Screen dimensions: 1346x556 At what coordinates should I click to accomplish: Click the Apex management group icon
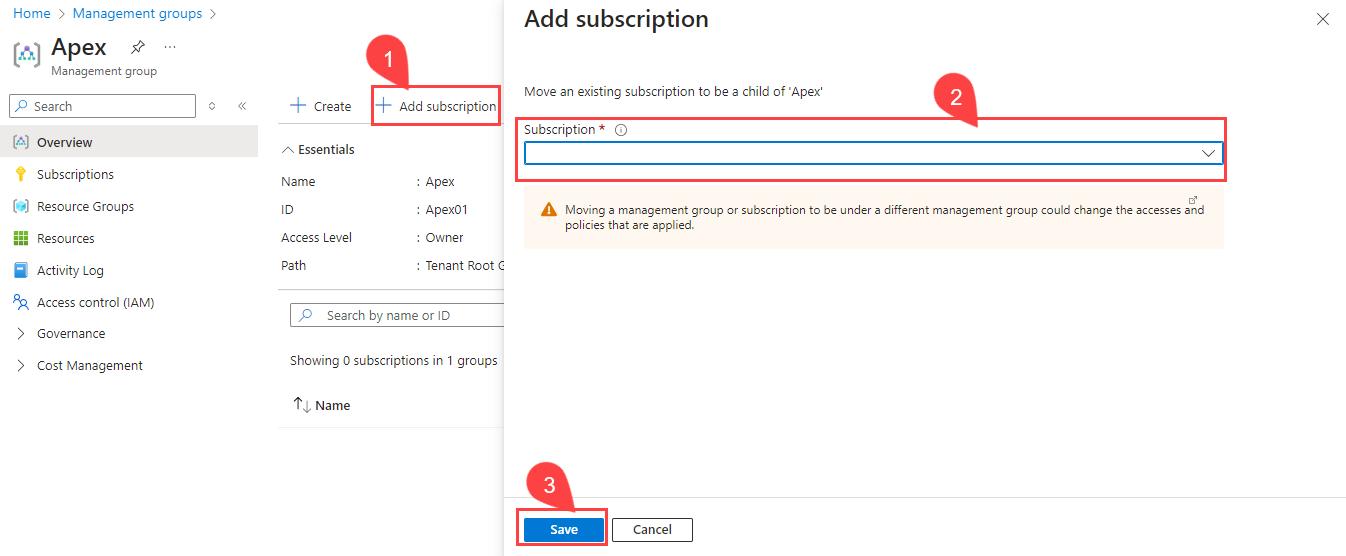click(x=27, y=54)
